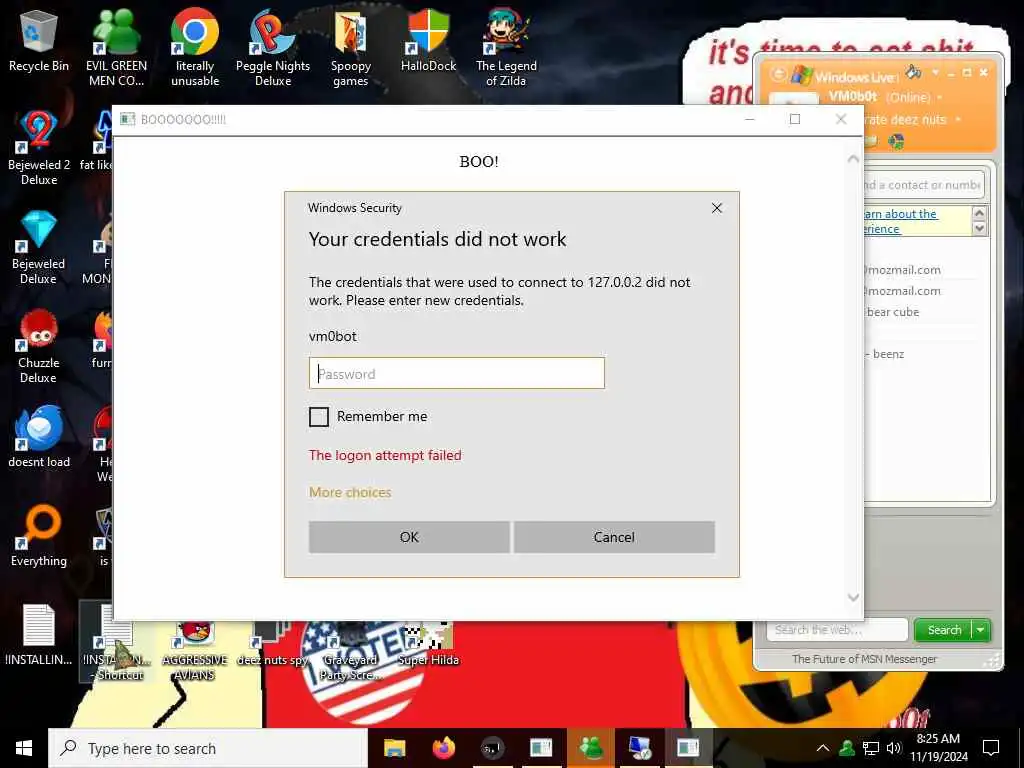Open Super Hilda desktop shortcut
Viewport: 1024px width, 768px height.
(x=428, y=644)
